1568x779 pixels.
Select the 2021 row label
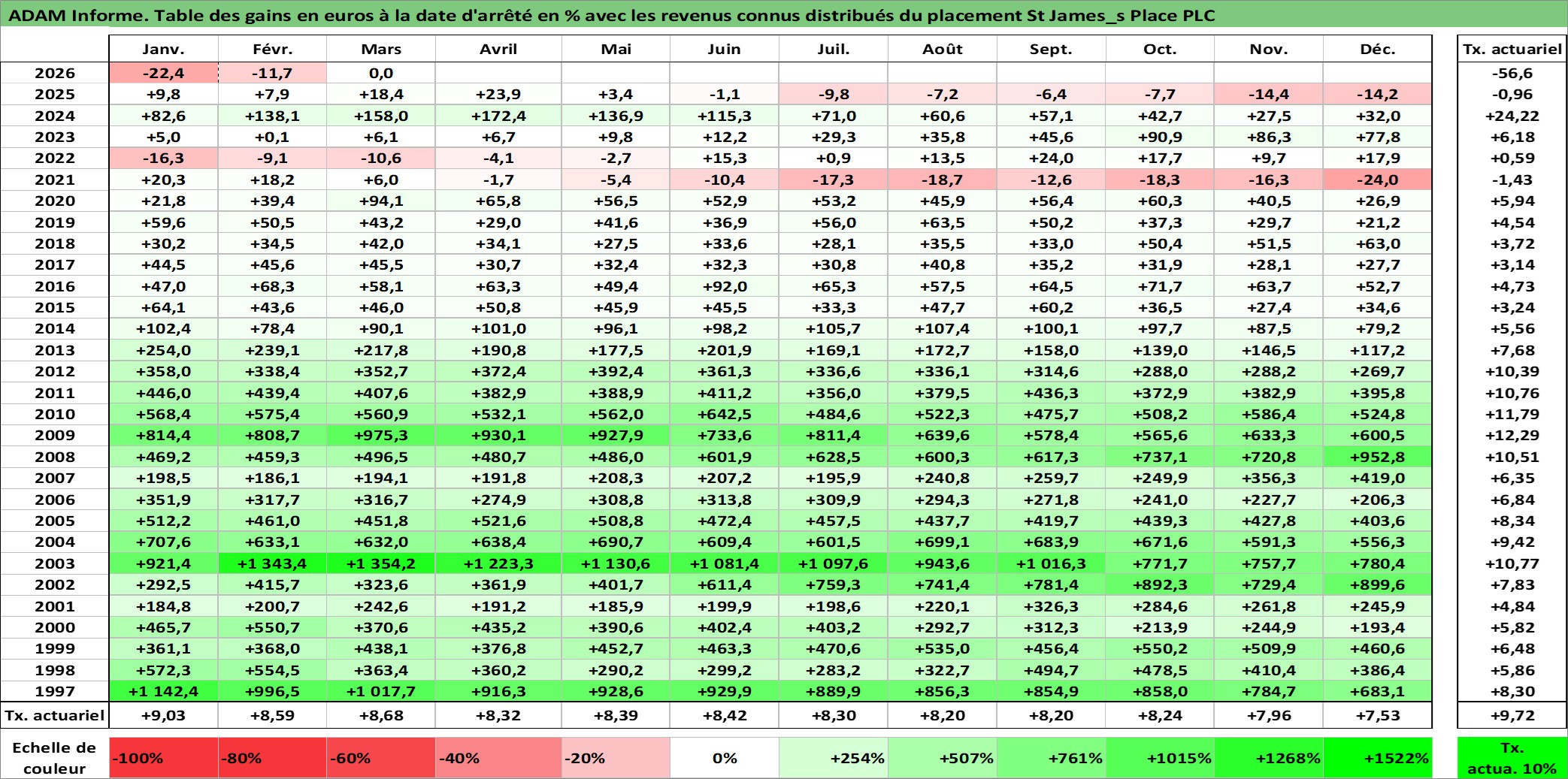pyautogui.click(x=55, y=180)
